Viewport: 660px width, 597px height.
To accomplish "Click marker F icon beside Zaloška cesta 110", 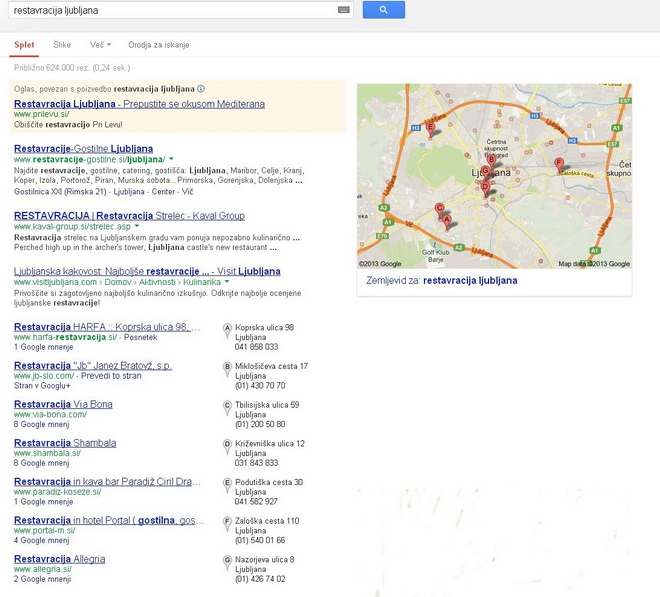I will (227, 524).
